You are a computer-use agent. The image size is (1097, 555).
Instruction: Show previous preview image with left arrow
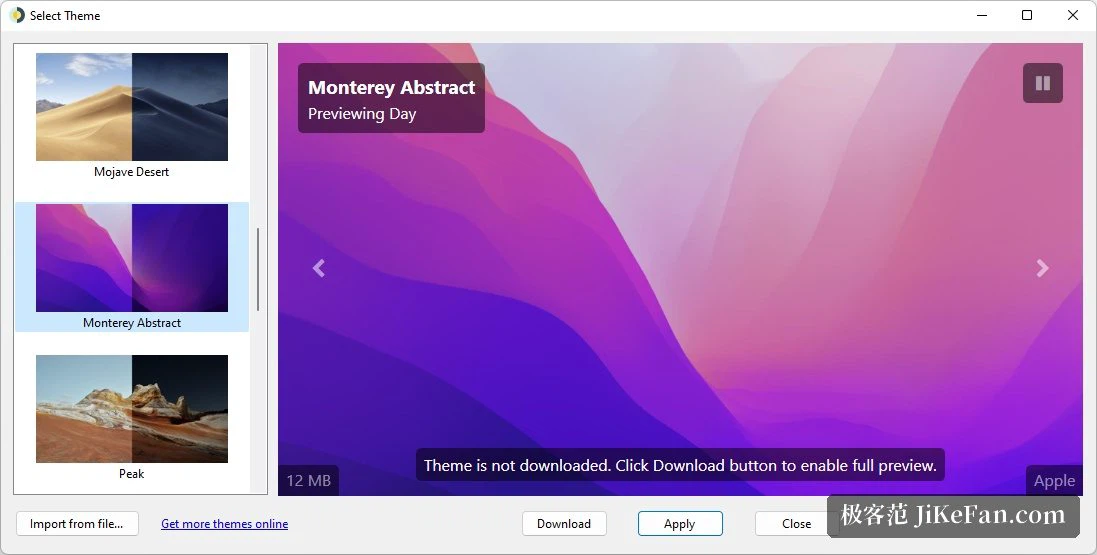[x=319, y=268]
